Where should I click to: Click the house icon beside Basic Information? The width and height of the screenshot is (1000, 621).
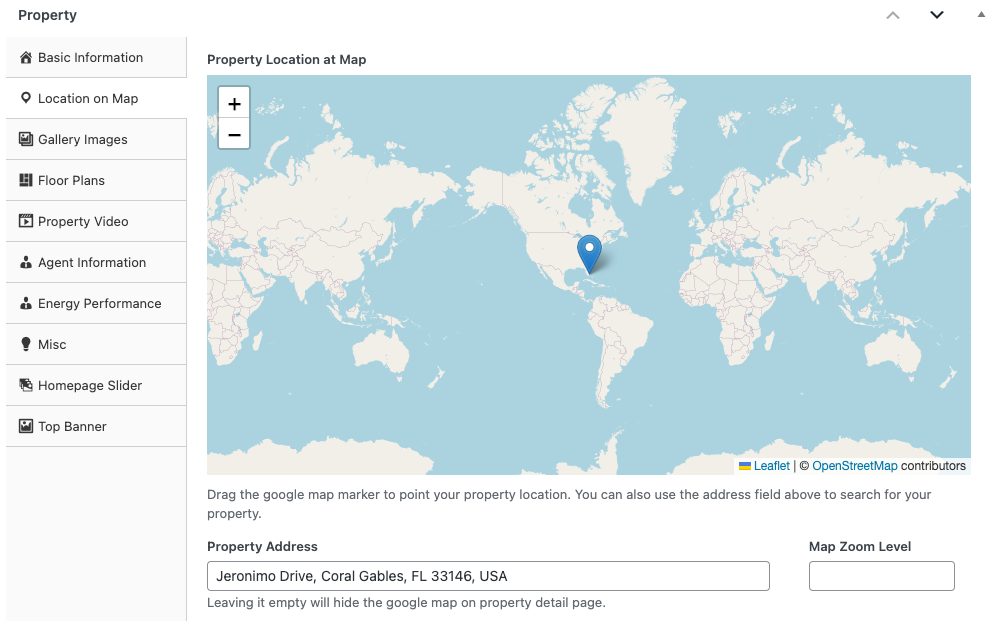[23, 57]
